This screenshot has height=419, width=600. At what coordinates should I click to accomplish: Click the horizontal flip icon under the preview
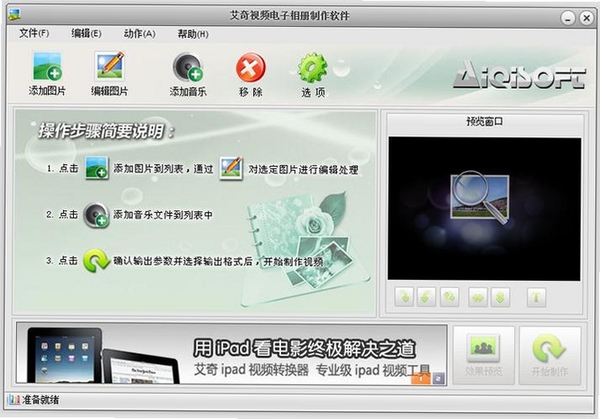click(x=478, y=297)
